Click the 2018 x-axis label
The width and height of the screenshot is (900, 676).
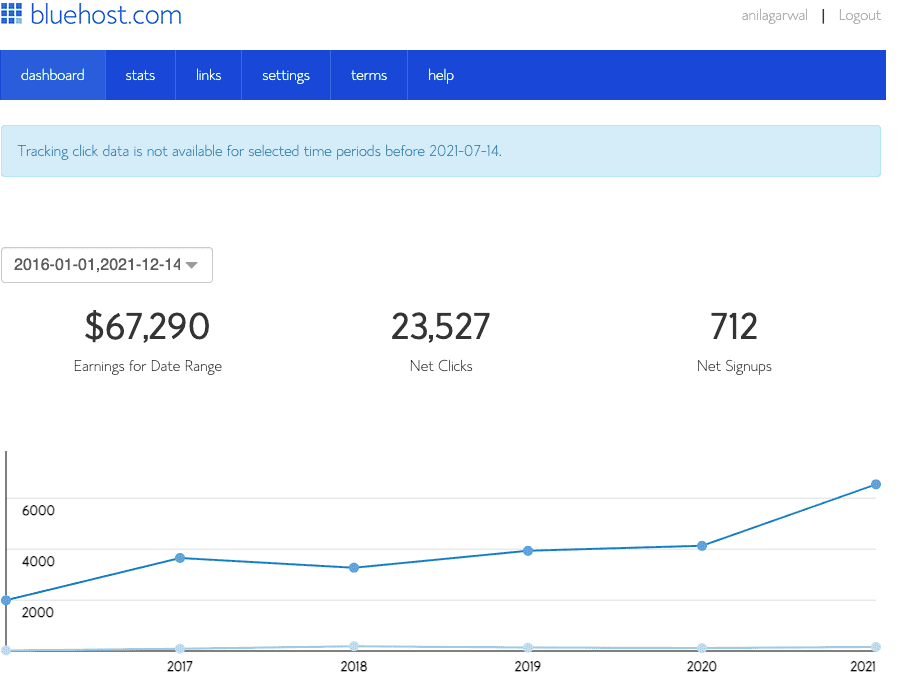pyautogui.click(x=354, y=666)
